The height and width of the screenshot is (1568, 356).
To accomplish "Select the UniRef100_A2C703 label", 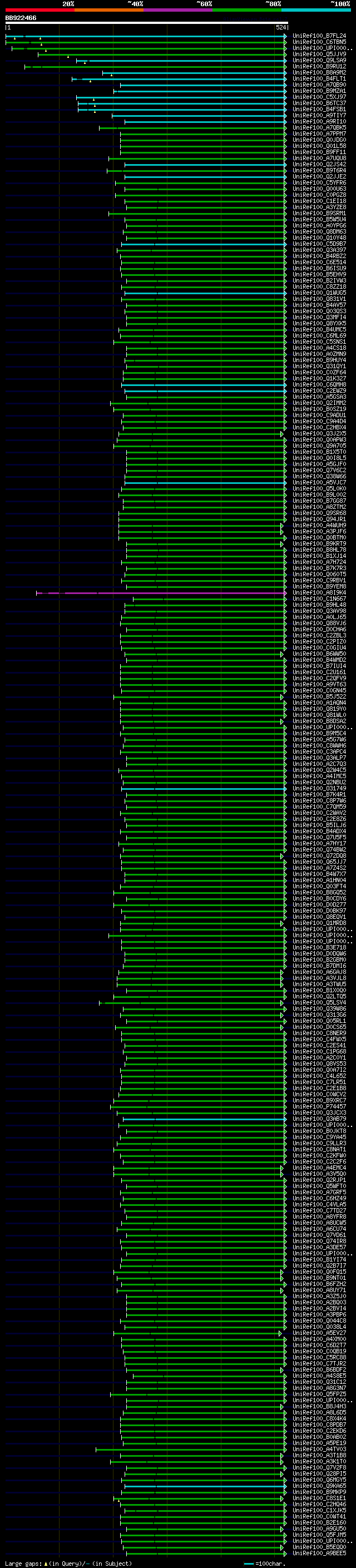I will [319, 764].
